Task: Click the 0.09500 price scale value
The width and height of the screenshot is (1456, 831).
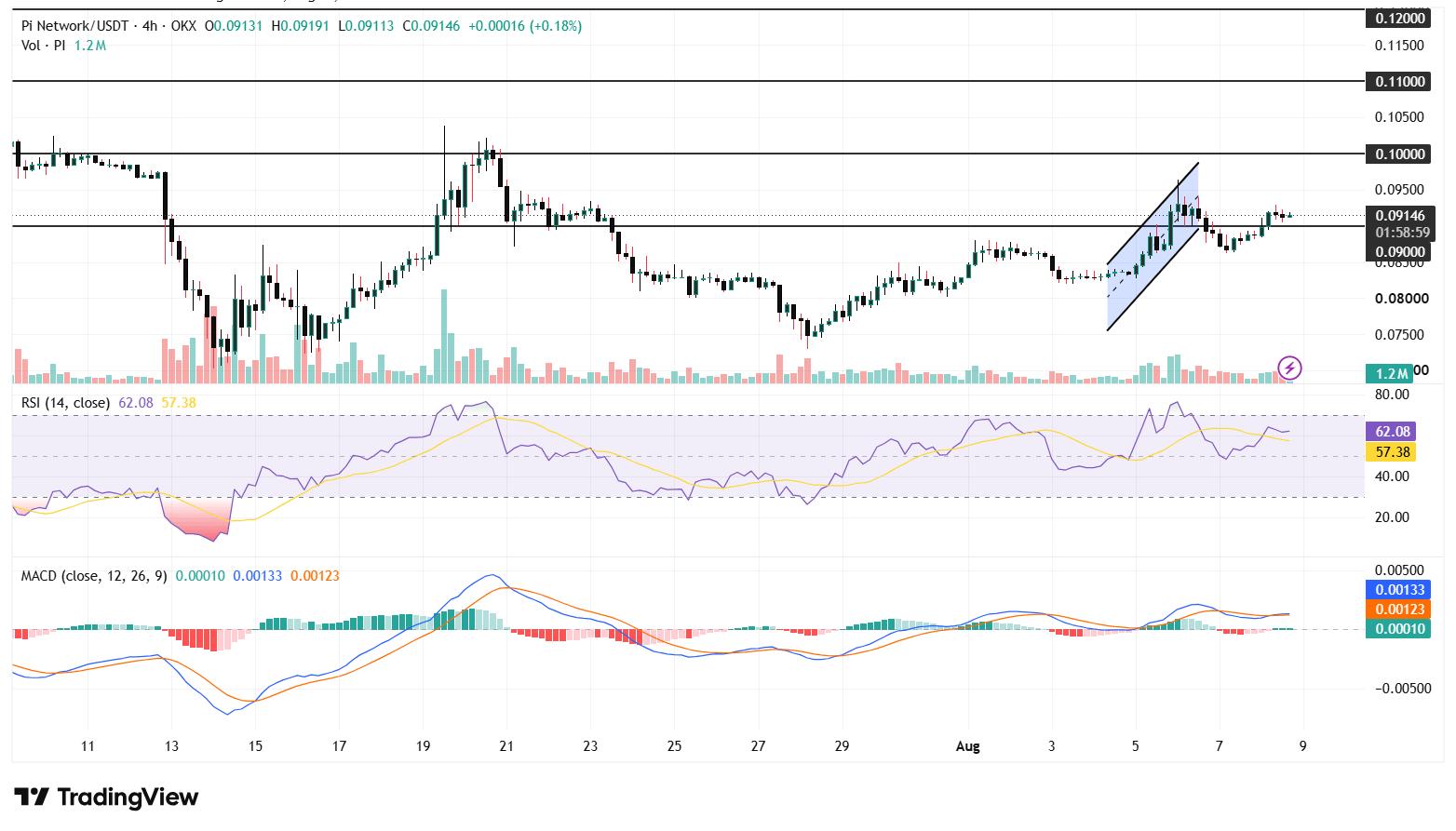Action: click(1400, 189)
